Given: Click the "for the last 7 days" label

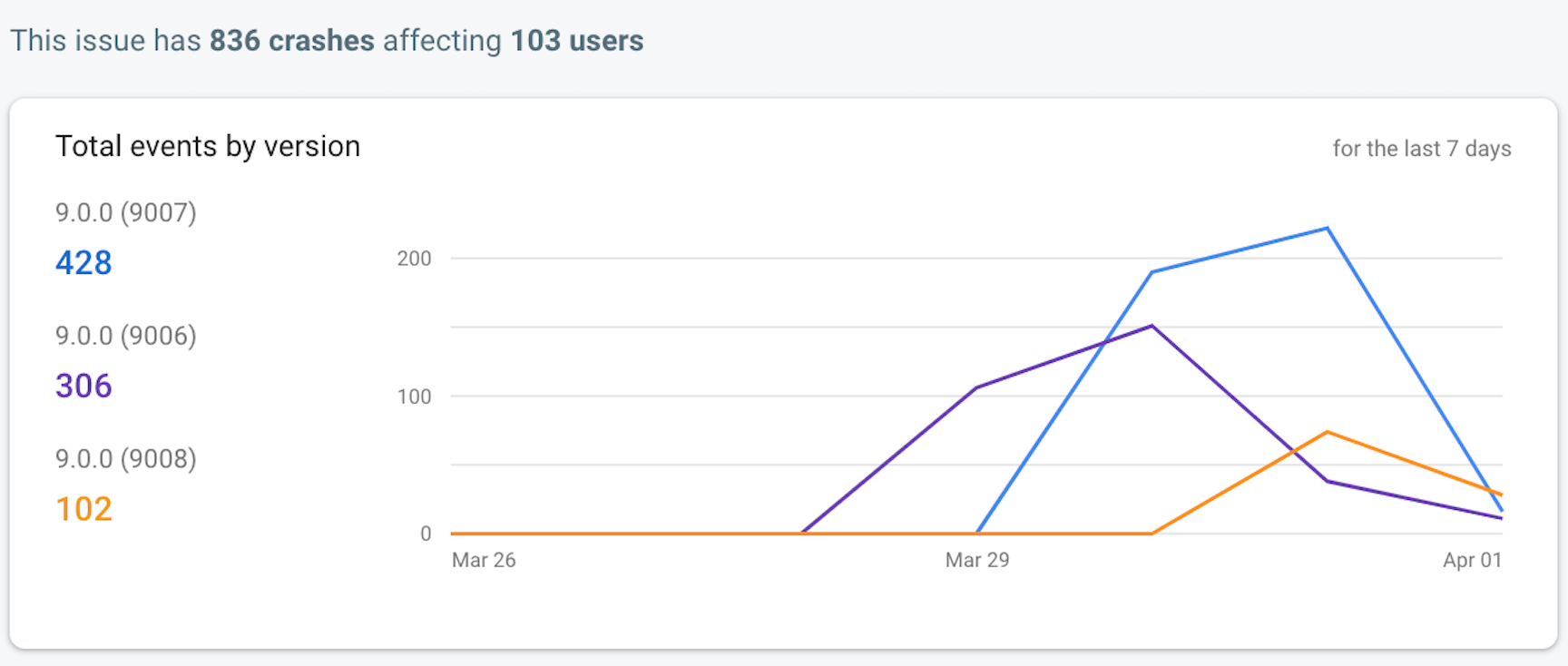Looking at the screenshot, I should (1421, 149).
